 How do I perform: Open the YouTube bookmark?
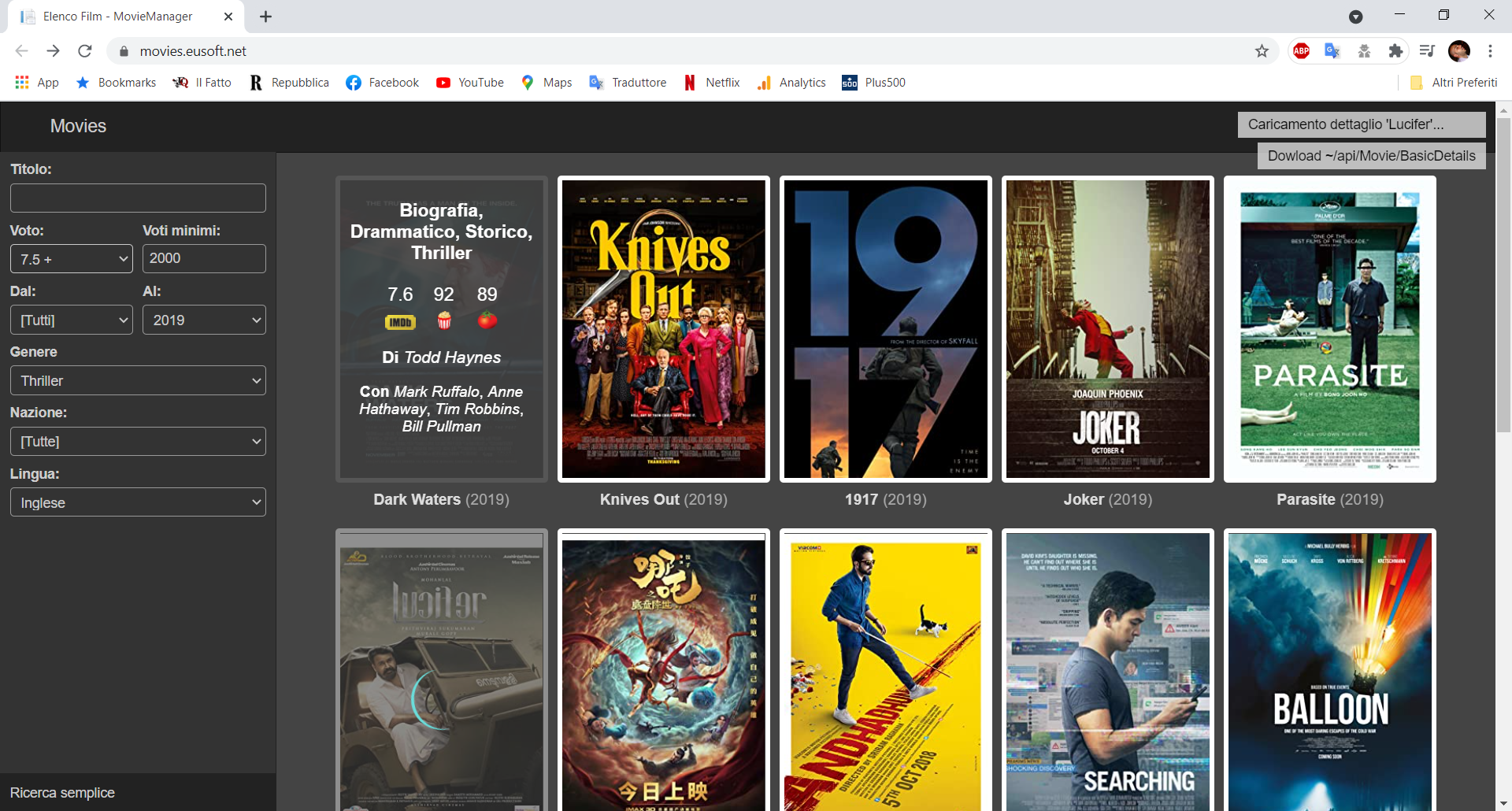470,83
